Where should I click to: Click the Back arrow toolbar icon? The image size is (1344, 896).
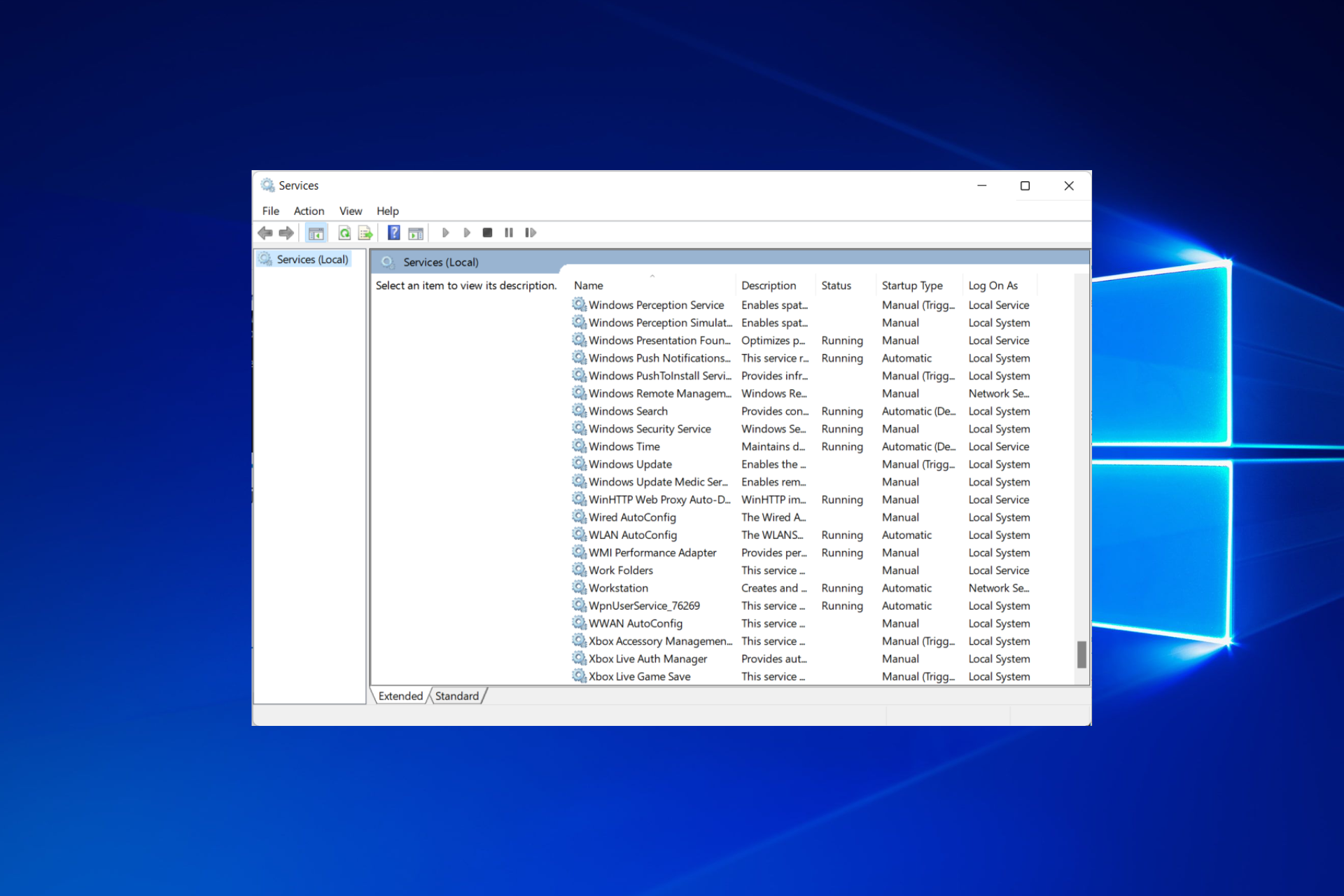pos(265,233)
